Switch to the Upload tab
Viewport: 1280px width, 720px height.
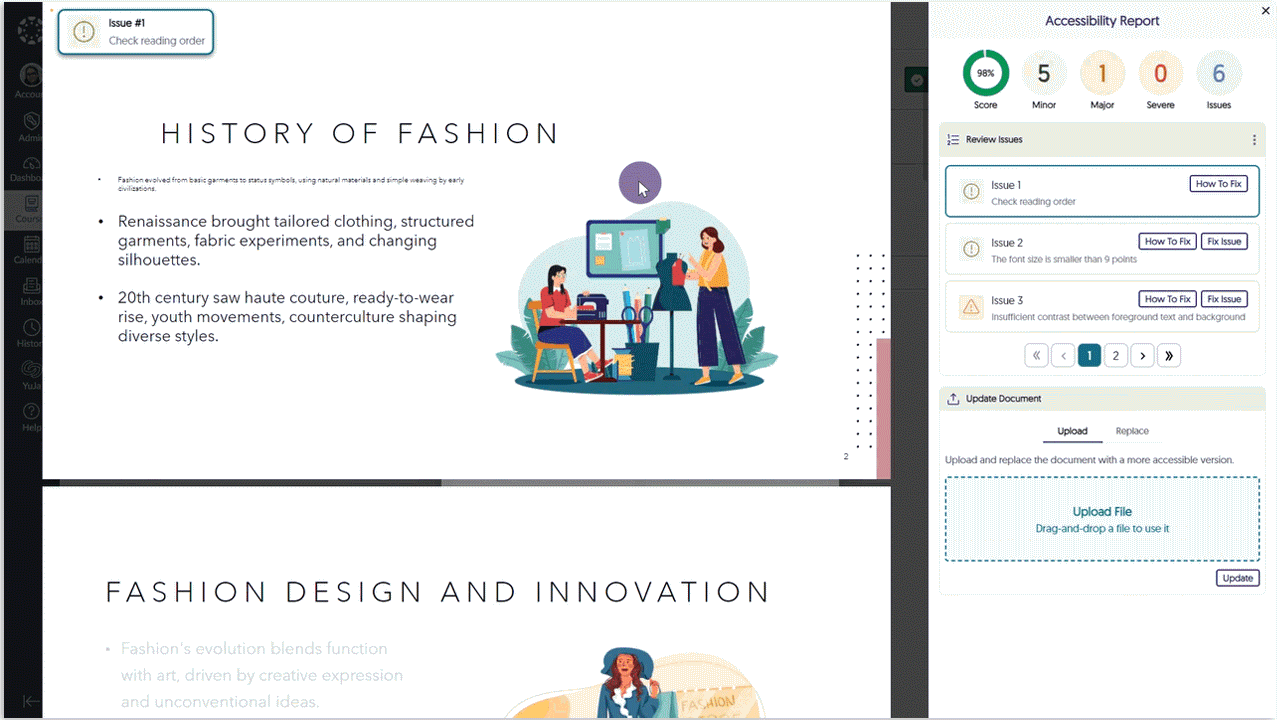[1072, 431]
